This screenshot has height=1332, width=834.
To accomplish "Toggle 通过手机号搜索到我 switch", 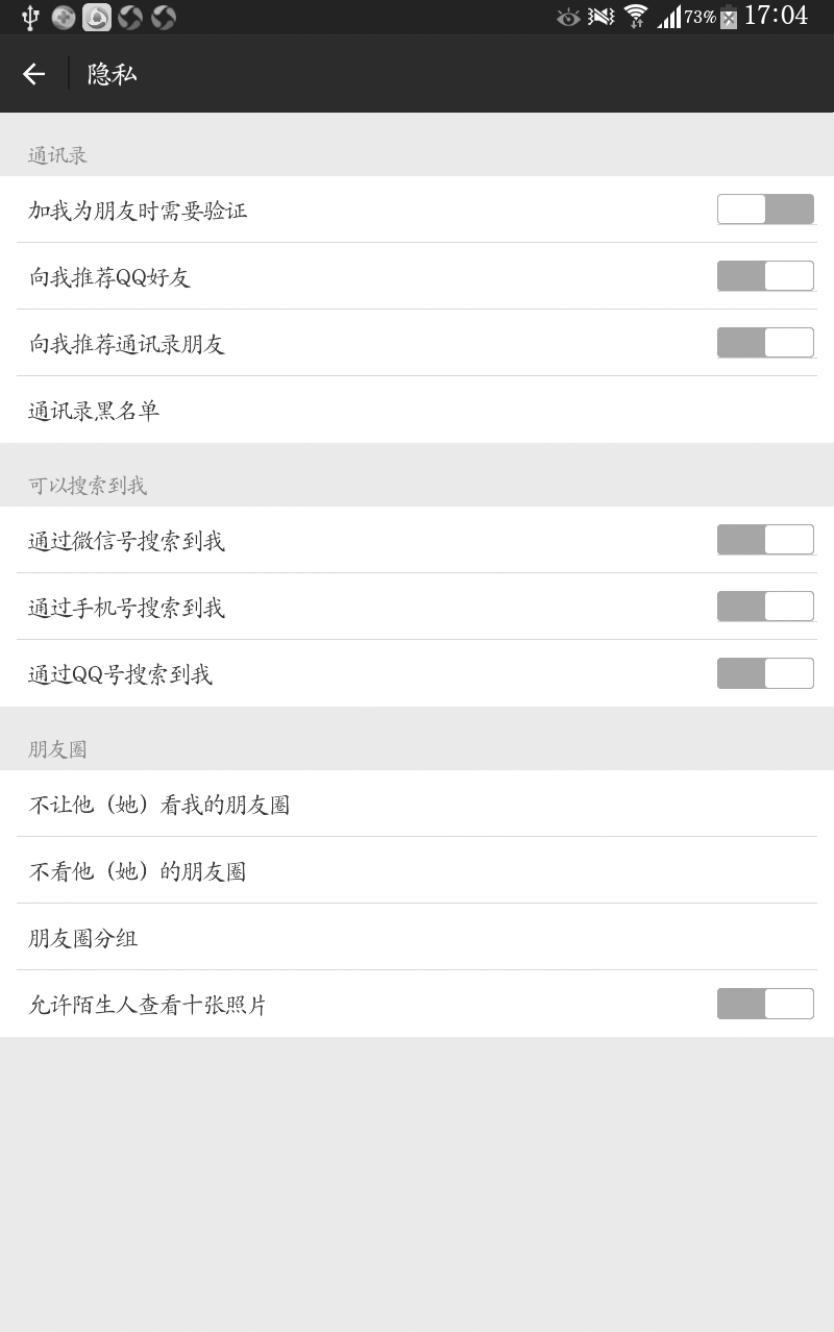I will (x=765, y=607).
